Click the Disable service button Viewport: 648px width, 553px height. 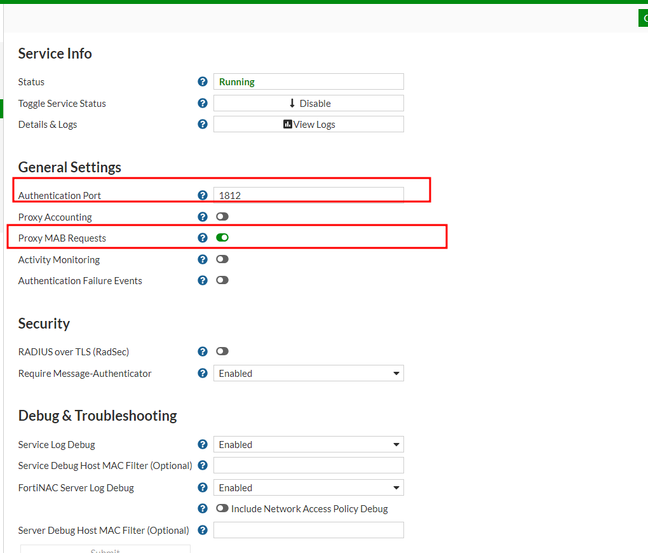coord(308,103)
